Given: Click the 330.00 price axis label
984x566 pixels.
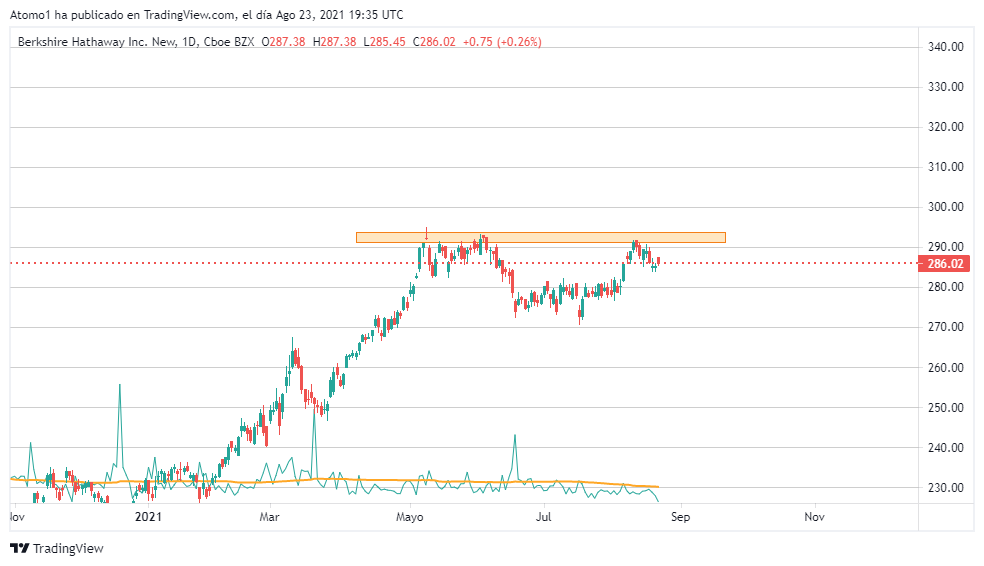Looking at the screenshot, I should point(946,87).
